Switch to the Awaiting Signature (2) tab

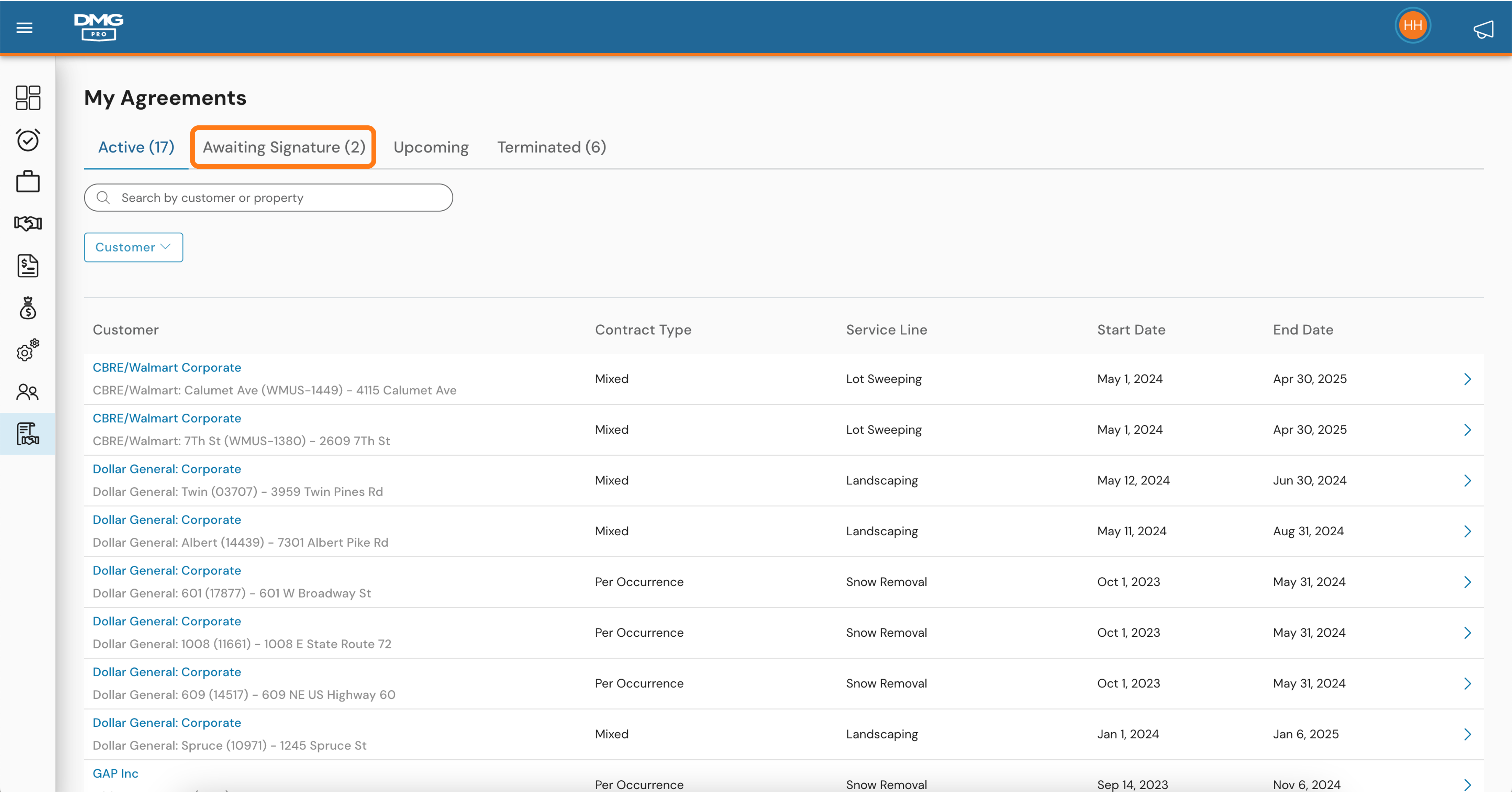click(284, 147)
